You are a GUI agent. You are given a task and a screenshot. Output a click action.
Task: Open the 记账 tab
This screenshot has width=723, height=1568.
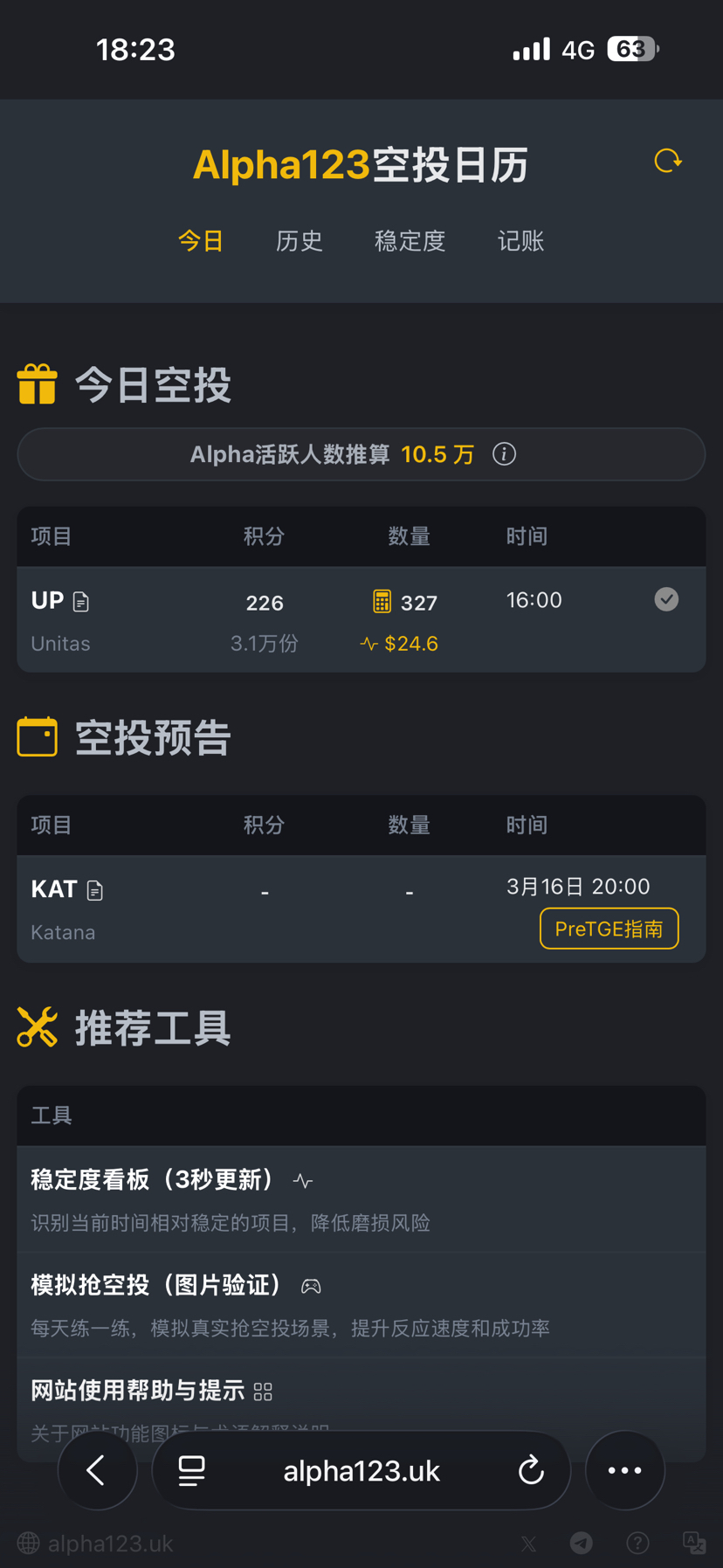point(520,241)
